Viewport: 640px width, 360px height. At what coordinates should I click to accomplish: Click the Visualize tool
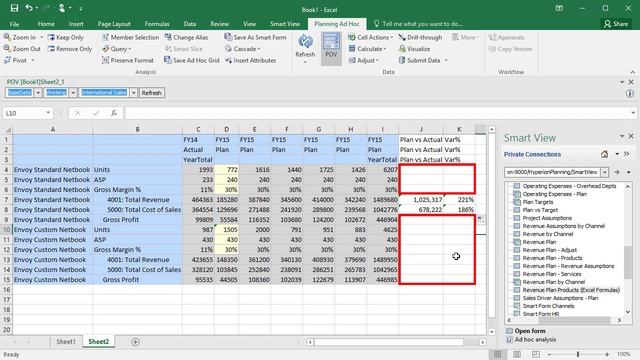click(414, 49)
